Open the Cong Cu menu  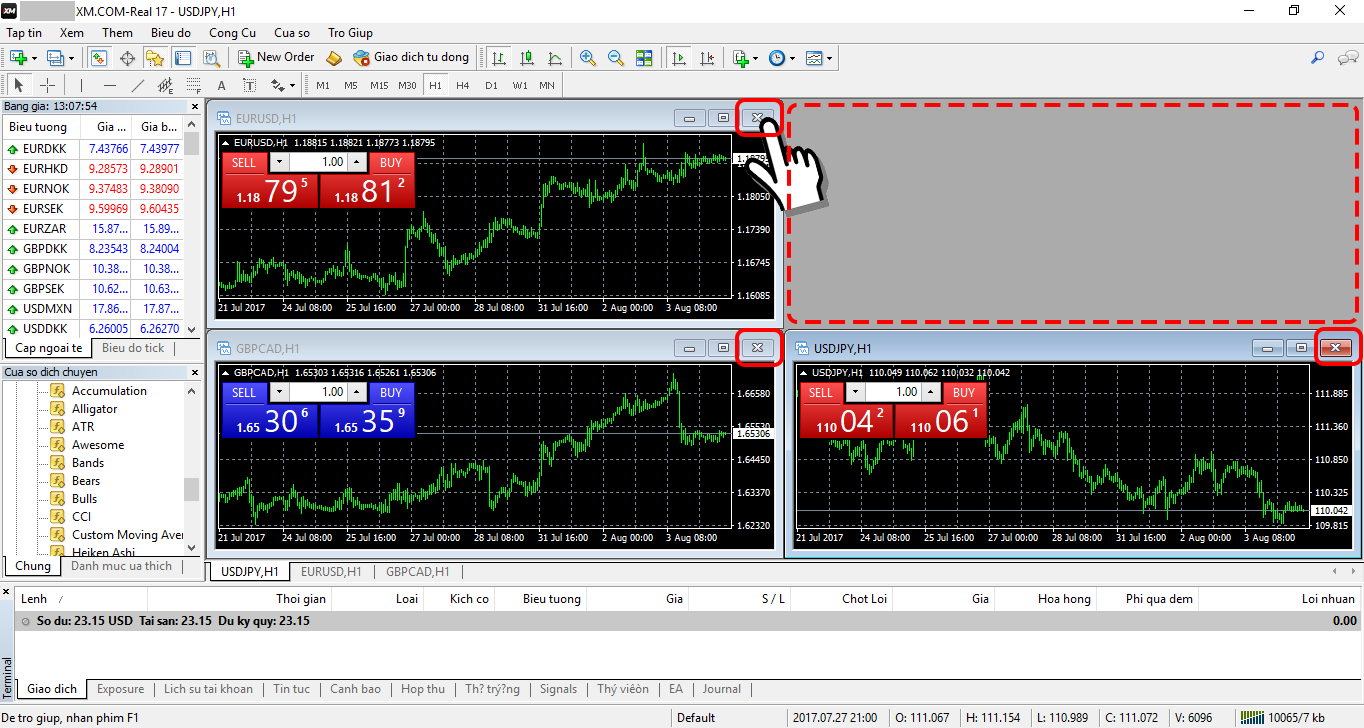click(x=232, y=33)
